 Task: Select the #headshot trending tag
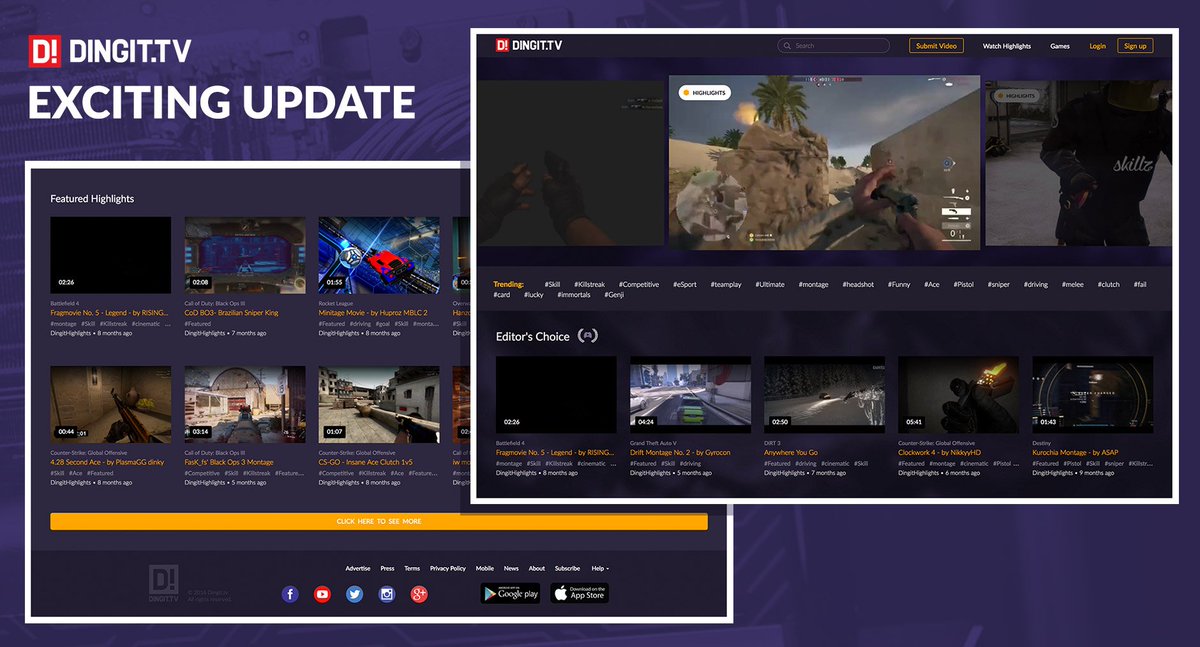[x=858, y=285]
